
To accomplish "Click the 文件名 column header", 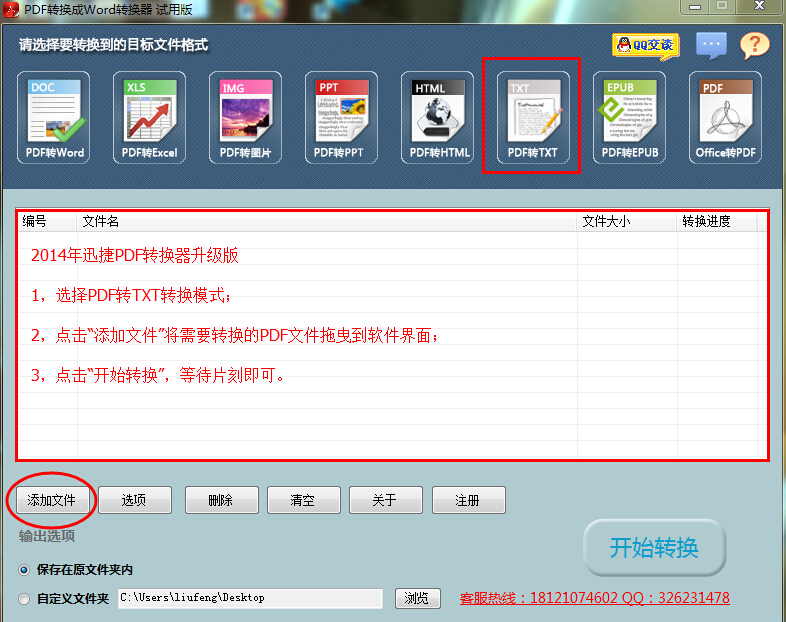I will click(327, 222).
